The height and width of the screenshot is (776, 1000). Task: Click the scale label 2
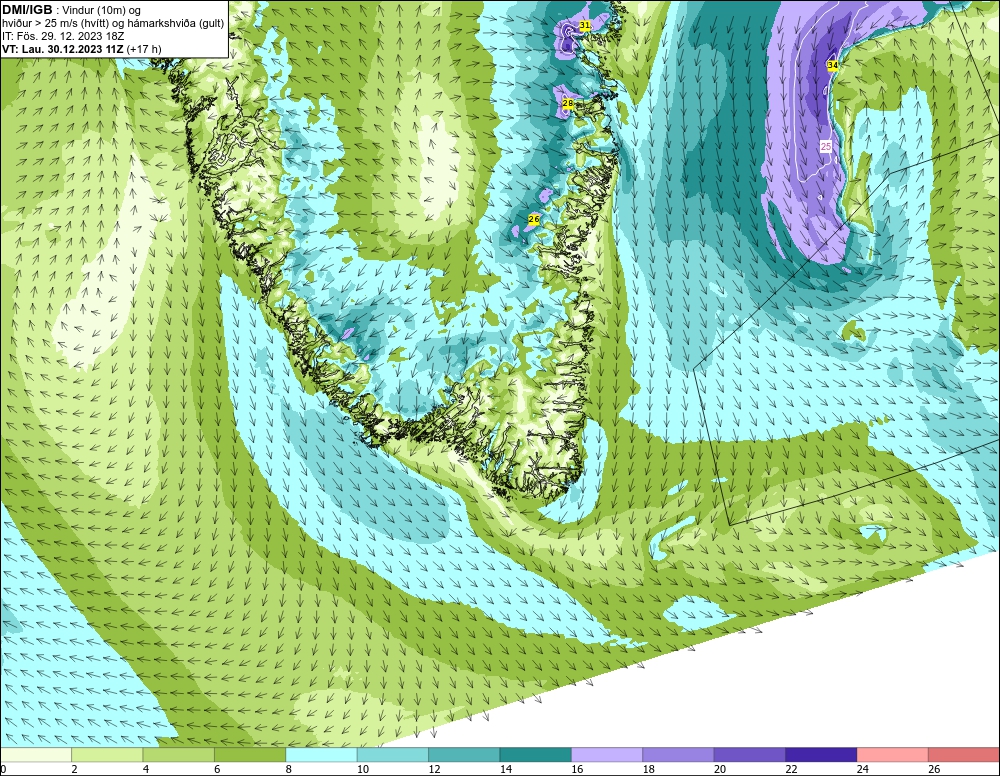click(75, 769)
